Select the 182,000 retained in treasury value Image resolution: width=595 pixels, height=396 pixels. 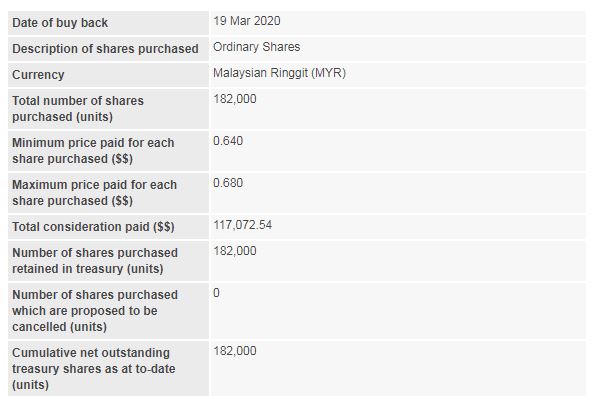tap(235, 251)
